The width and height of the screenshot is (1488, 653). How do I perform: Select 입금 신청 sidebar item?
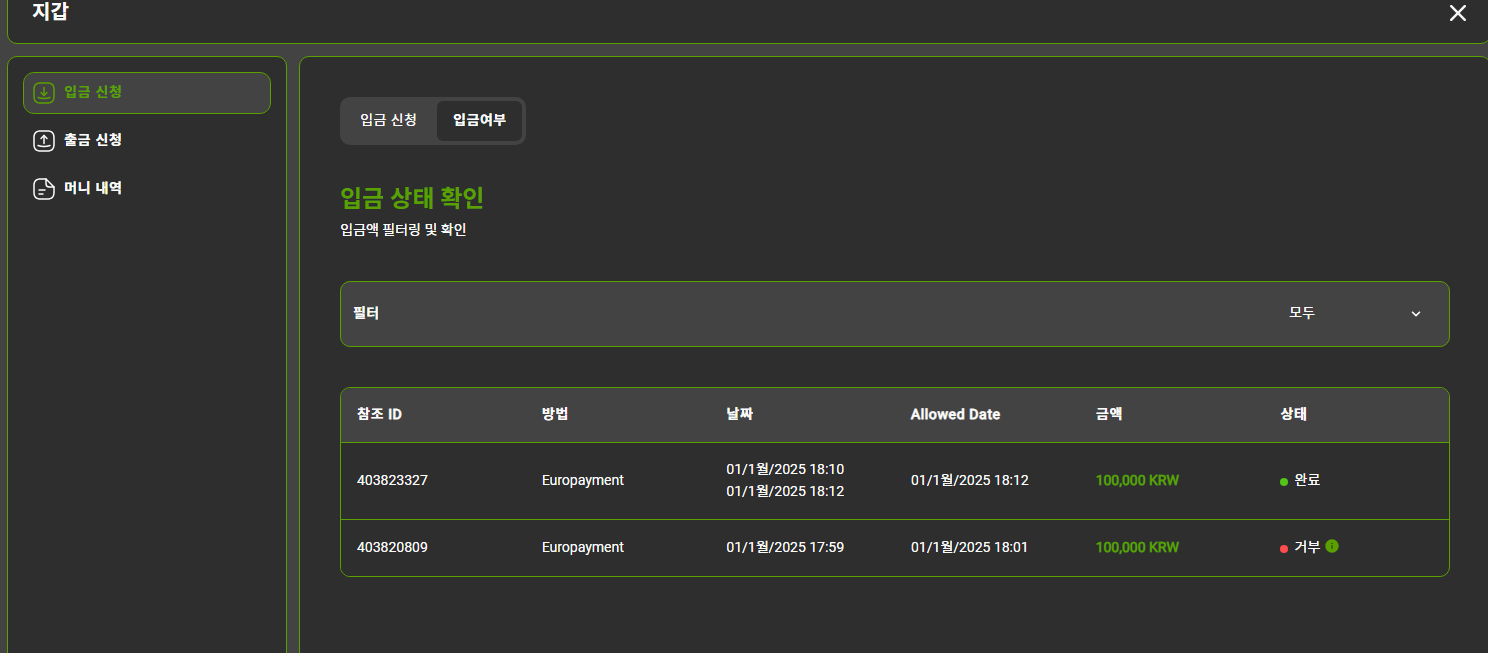(147, 93)
